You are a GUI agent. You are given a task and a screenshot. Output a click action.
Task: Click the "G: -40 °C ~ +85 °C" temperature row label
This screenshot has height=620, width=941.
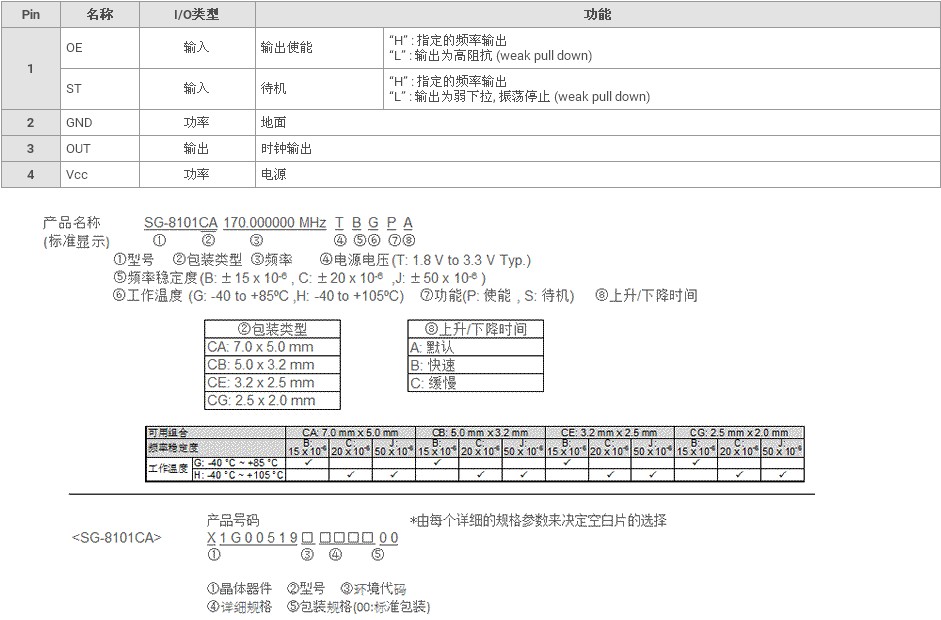pyautogui.click(x=239, y=463)
